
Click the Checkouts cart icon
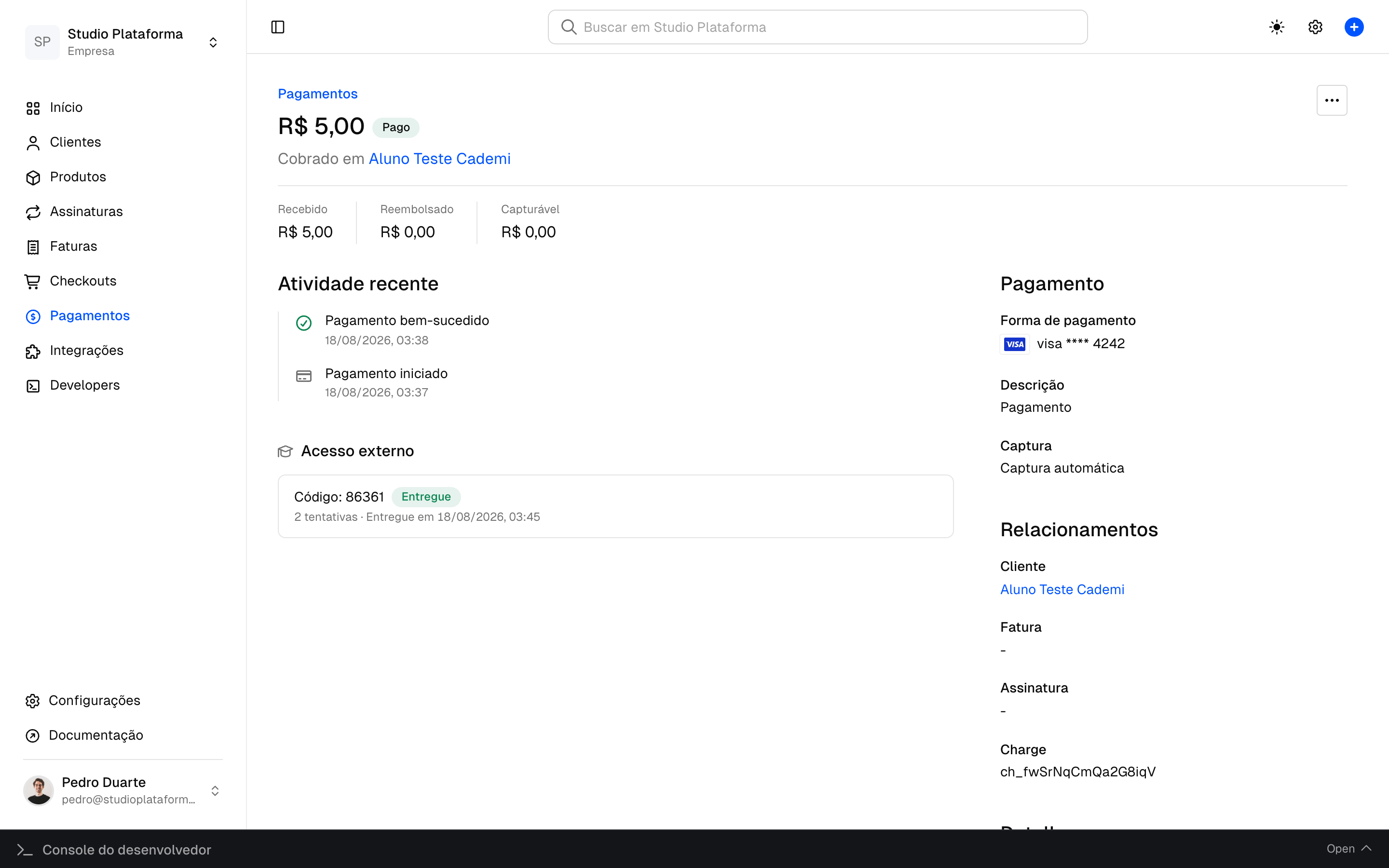[x=33, y=281]
